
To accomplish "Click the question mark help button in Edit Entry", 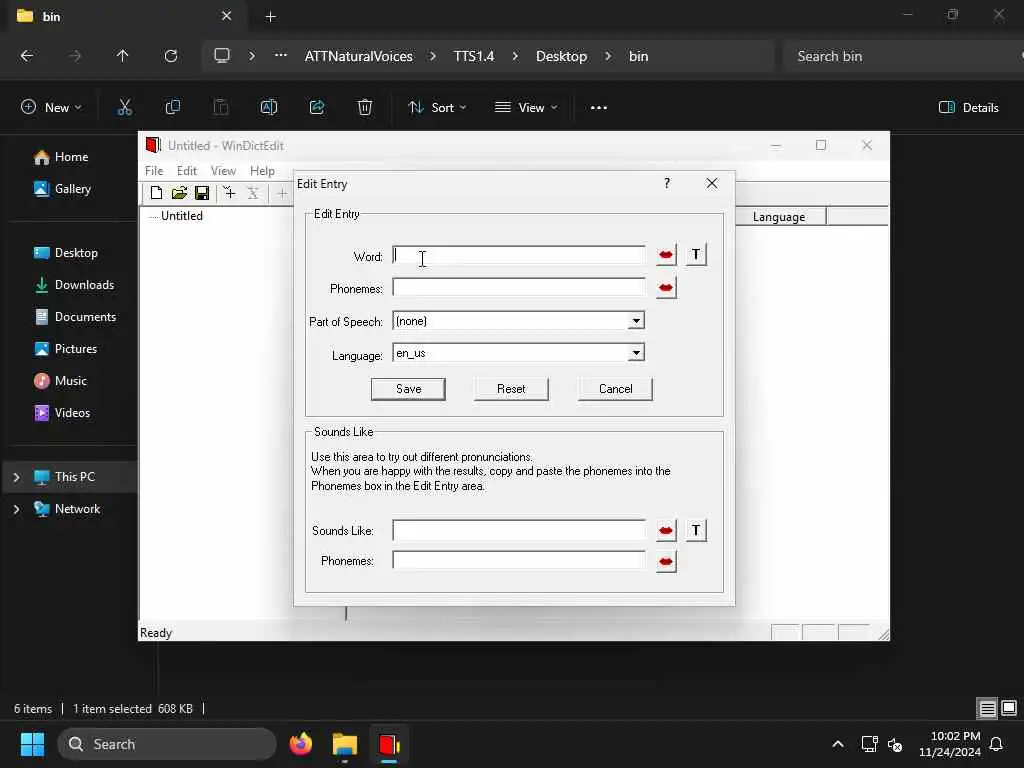I will pos(667,184).
